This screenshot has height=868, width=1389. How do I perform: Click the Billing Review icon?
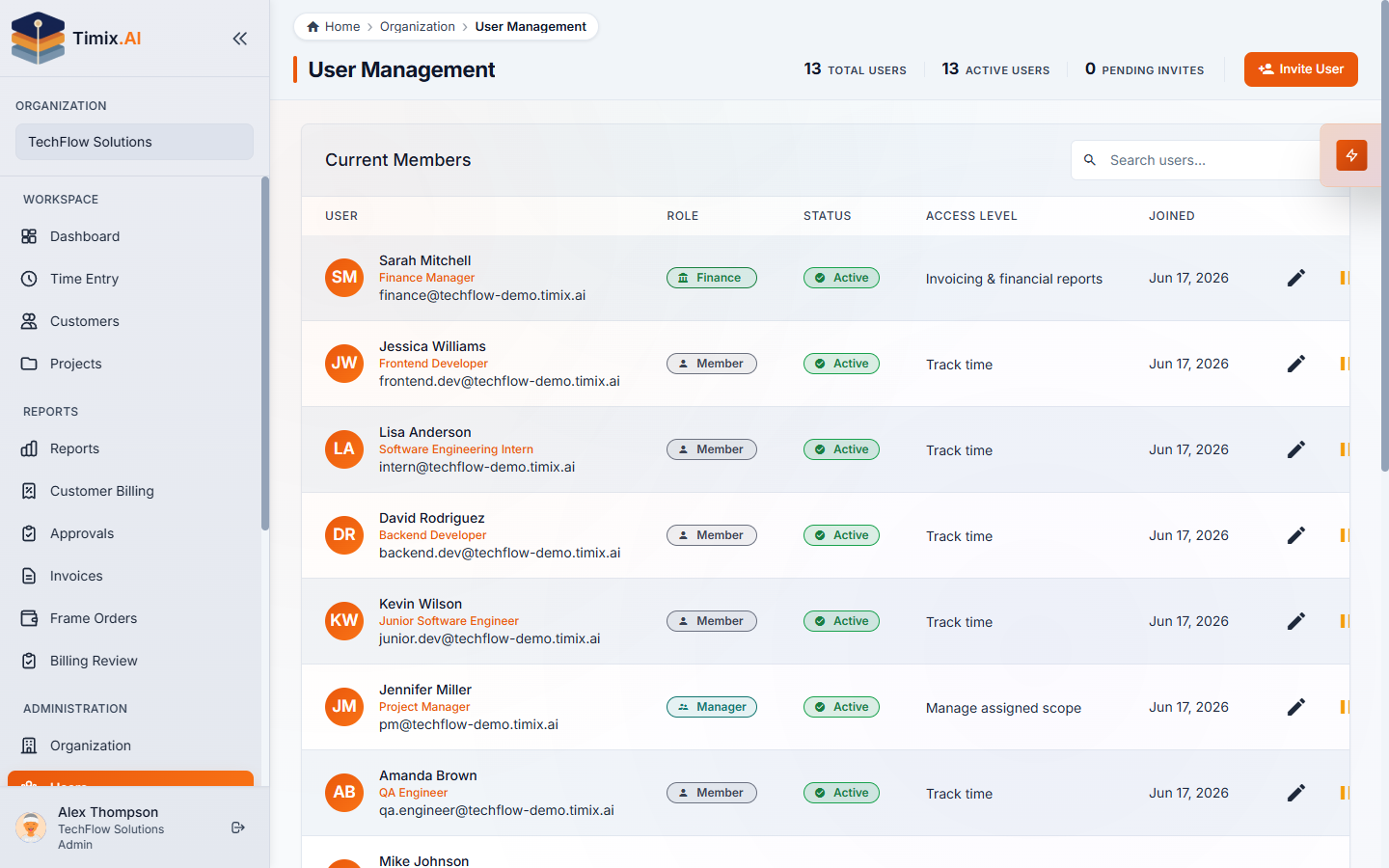[x=29, y=661]
